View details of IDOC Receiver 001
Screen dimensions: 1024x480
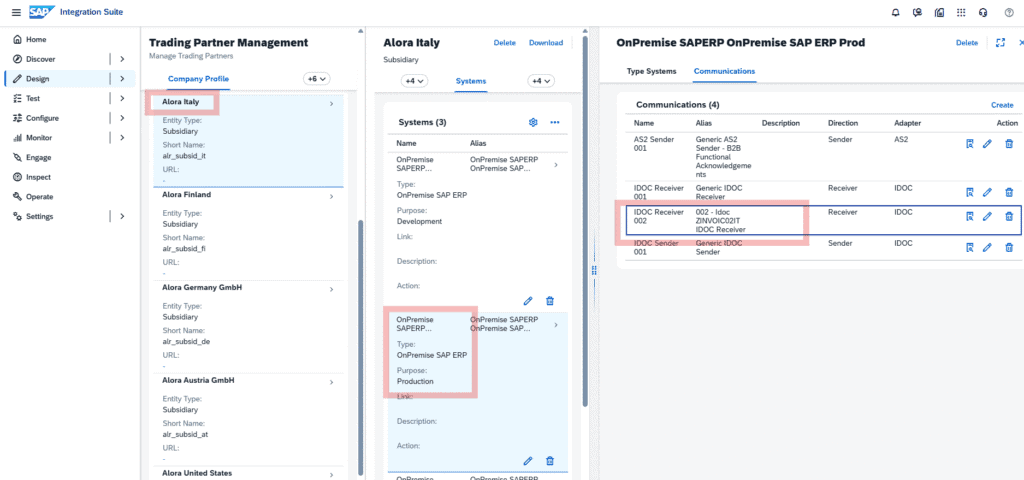tap(969, 192)
